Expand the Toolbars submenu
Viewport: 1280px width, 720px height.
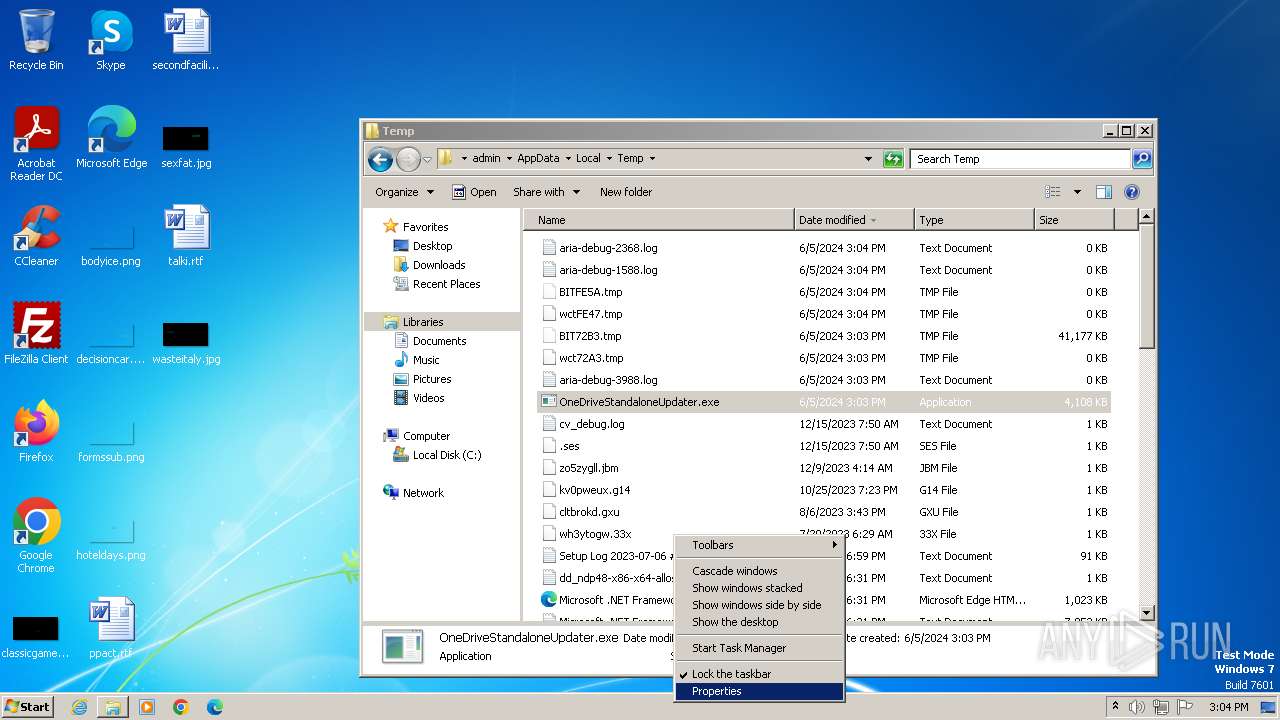pyautogui.click(x=760, y=545)
